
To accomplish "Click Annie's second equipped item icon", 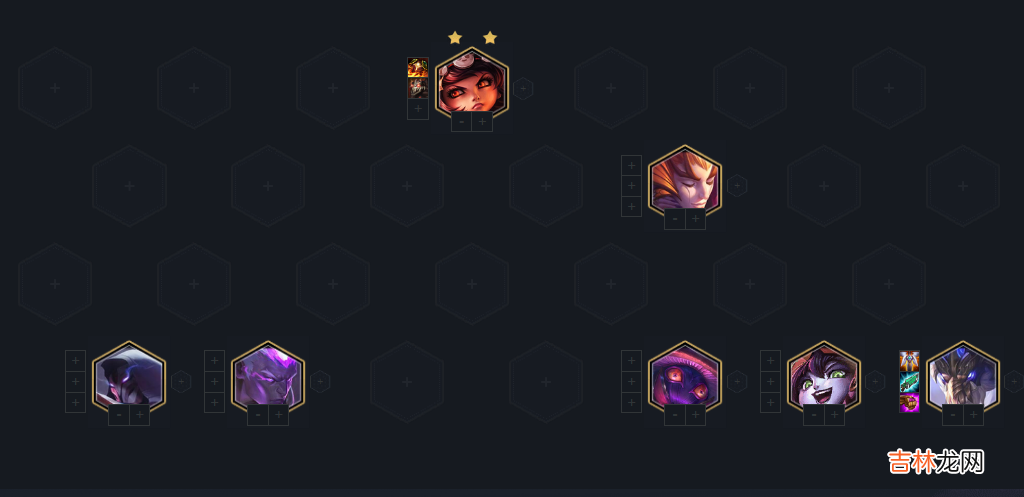I will click(418, 88).
